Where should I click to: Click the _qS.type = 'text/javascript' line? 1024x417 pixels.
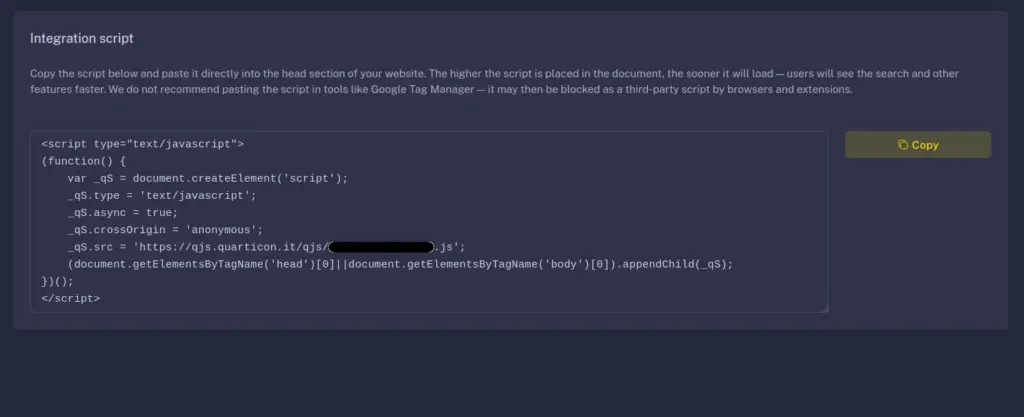pos(162,195)
